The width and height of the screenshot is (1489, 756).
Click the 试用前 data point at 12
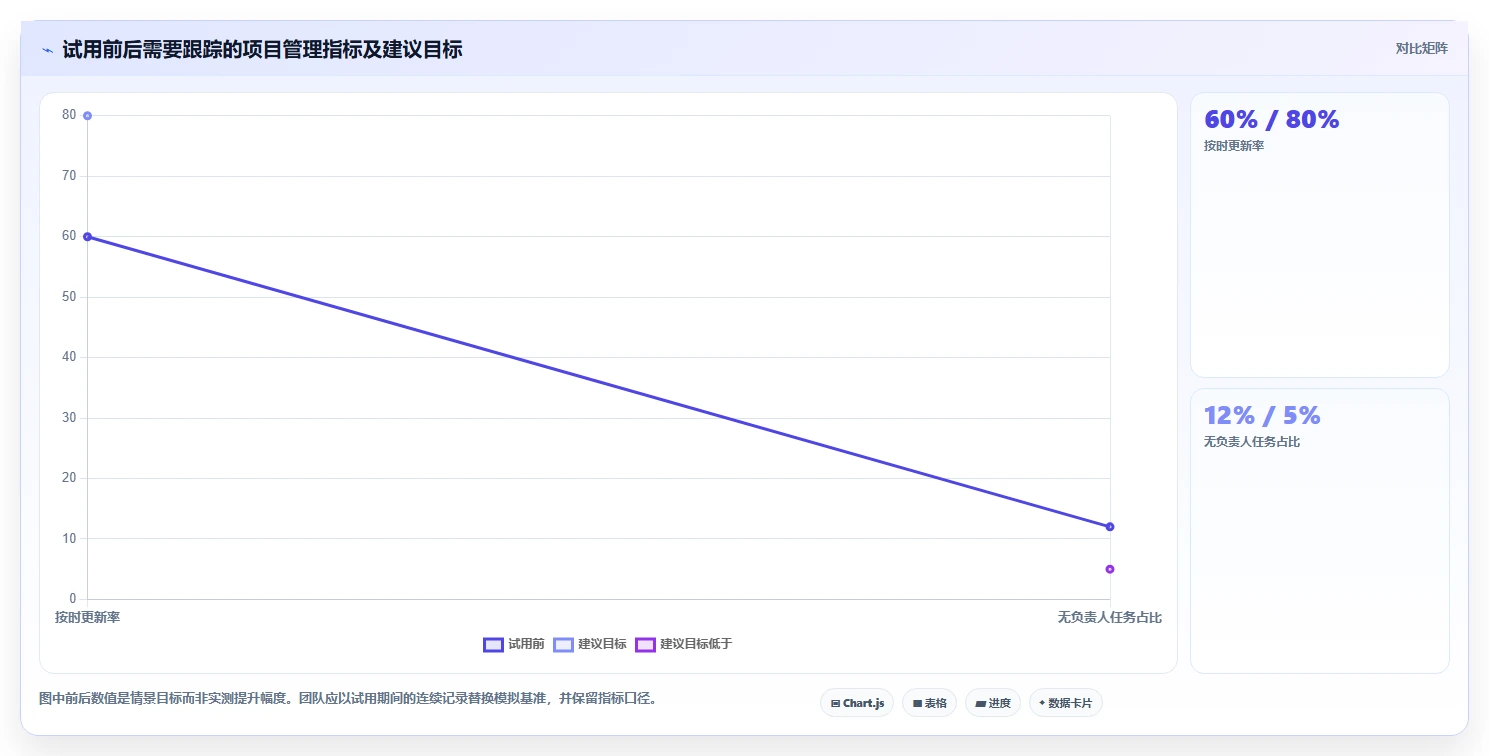[x=1110, y=527]
